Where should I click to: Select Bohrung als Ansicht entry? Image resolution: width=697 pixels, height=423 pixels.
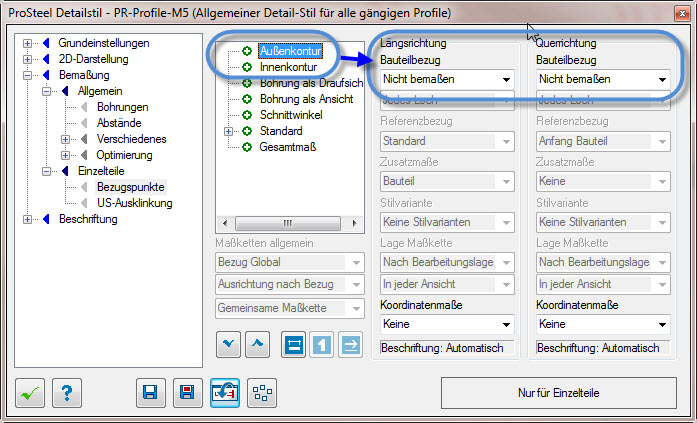[x=307, y=99]
